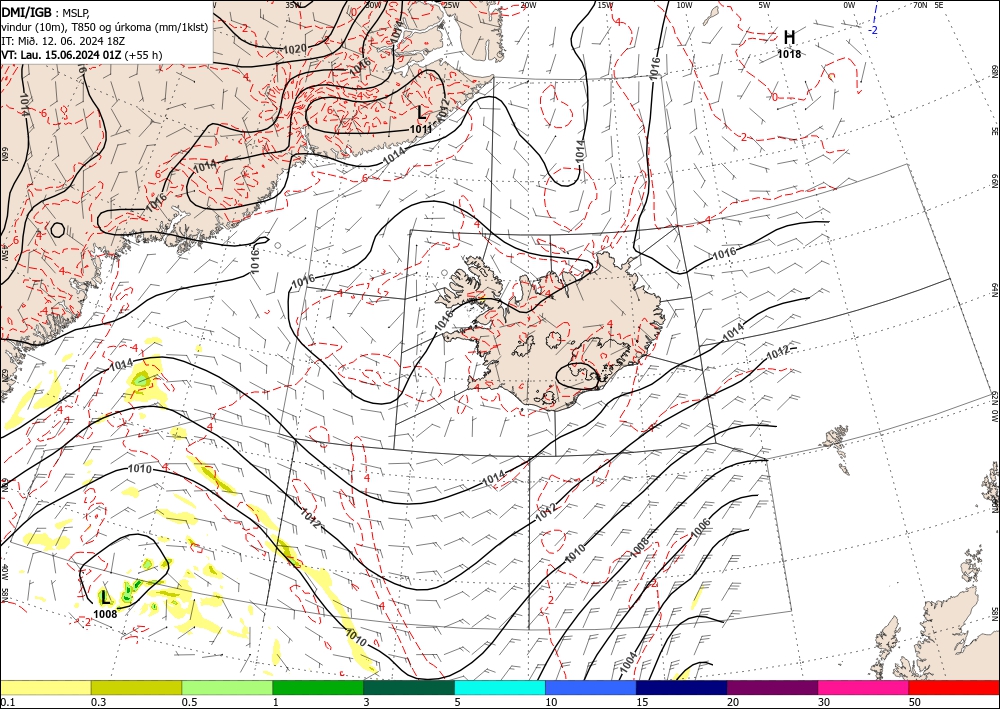The width and height of the screenshot is (1000, 709).
Task: Click the '1006' isobar label
Action: tap(700, 529)
